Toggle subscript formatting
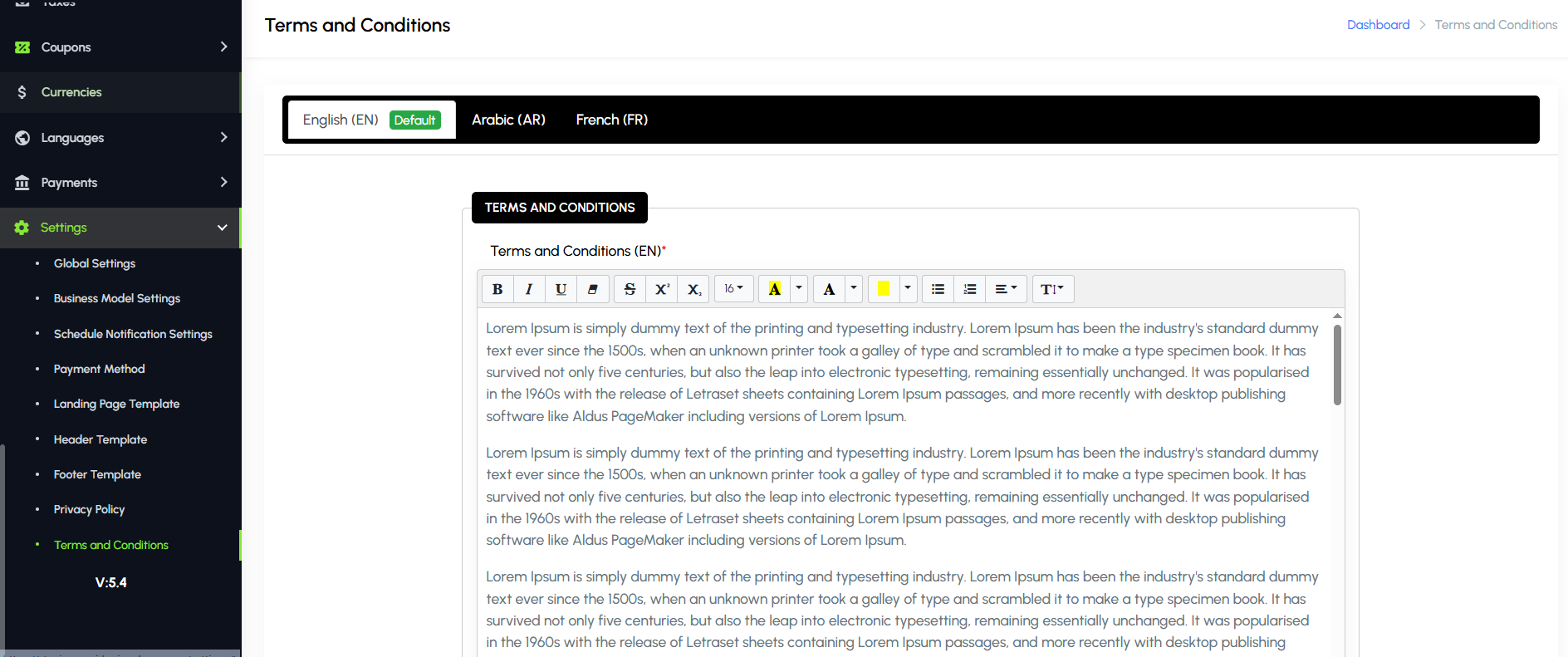 pos(693,289)
